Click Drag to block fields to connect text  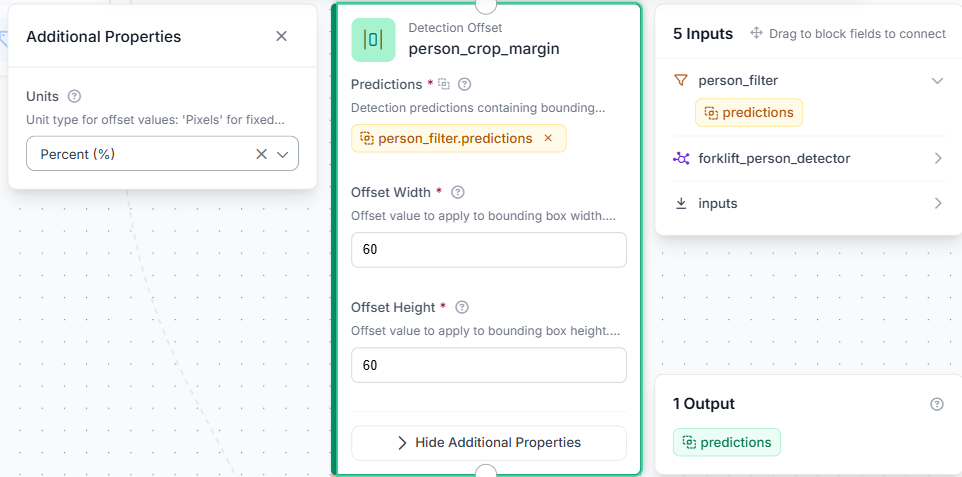[858, 34]
